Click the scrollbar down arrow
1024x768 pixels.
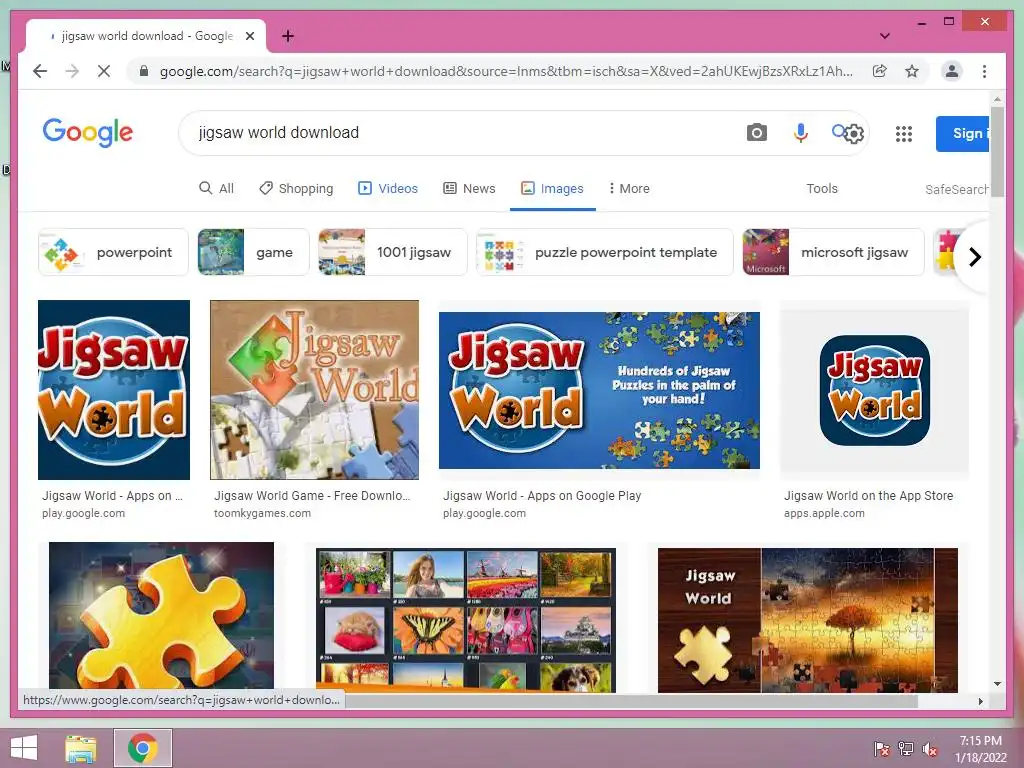click(997, 684)
